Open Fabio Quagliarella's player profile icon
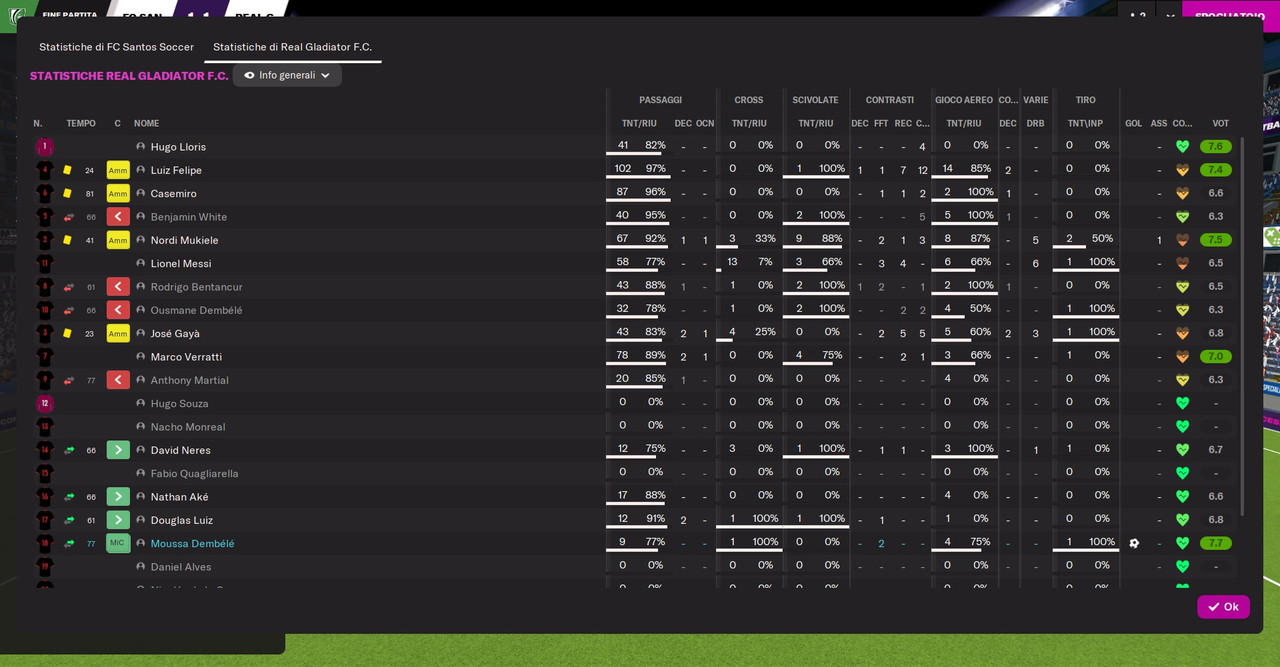Screen dimensions: 1280x667 click(x=141, y=474)
